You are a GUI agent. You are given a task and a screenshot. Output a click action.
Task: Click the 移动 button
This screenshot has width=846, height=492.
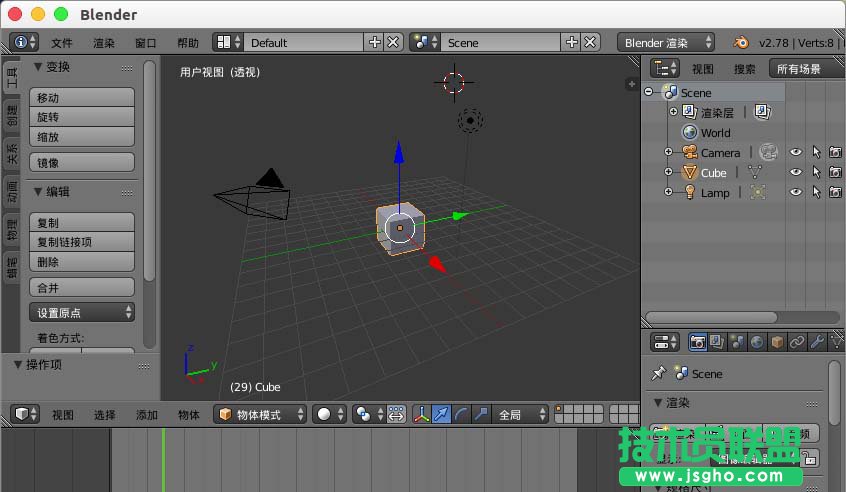coord(82,97)
